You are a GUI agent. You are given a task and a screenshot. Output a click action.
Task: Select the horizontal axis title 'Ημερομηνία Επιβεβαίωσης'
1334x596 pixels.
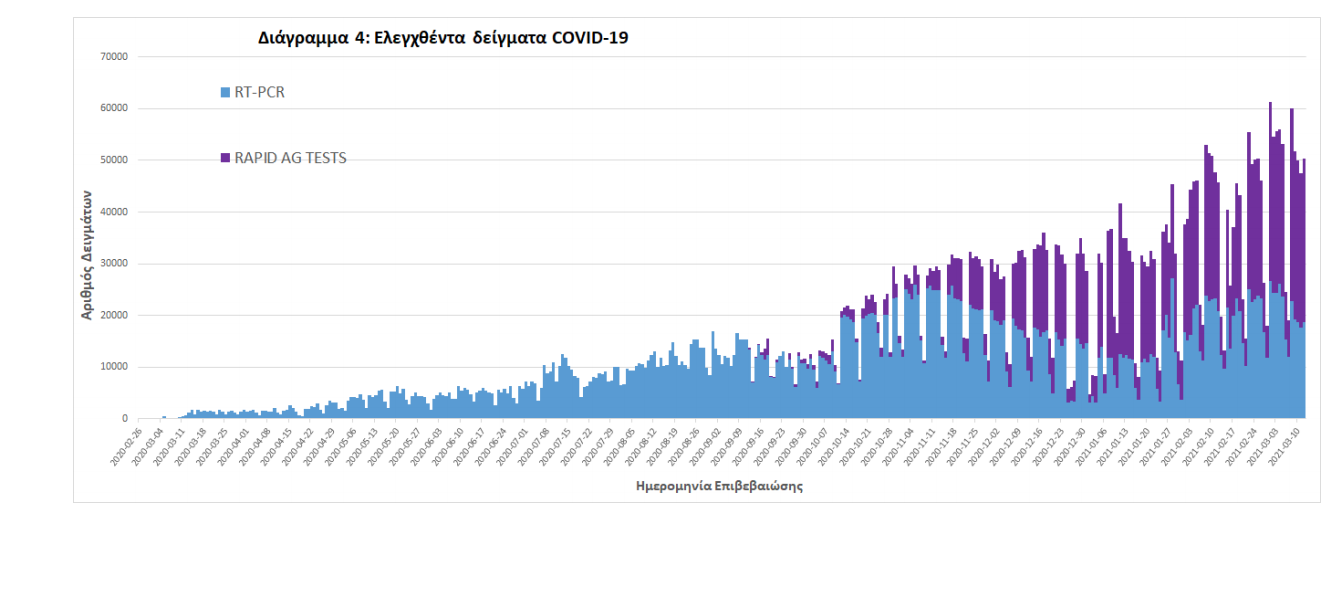coord(719,487)
